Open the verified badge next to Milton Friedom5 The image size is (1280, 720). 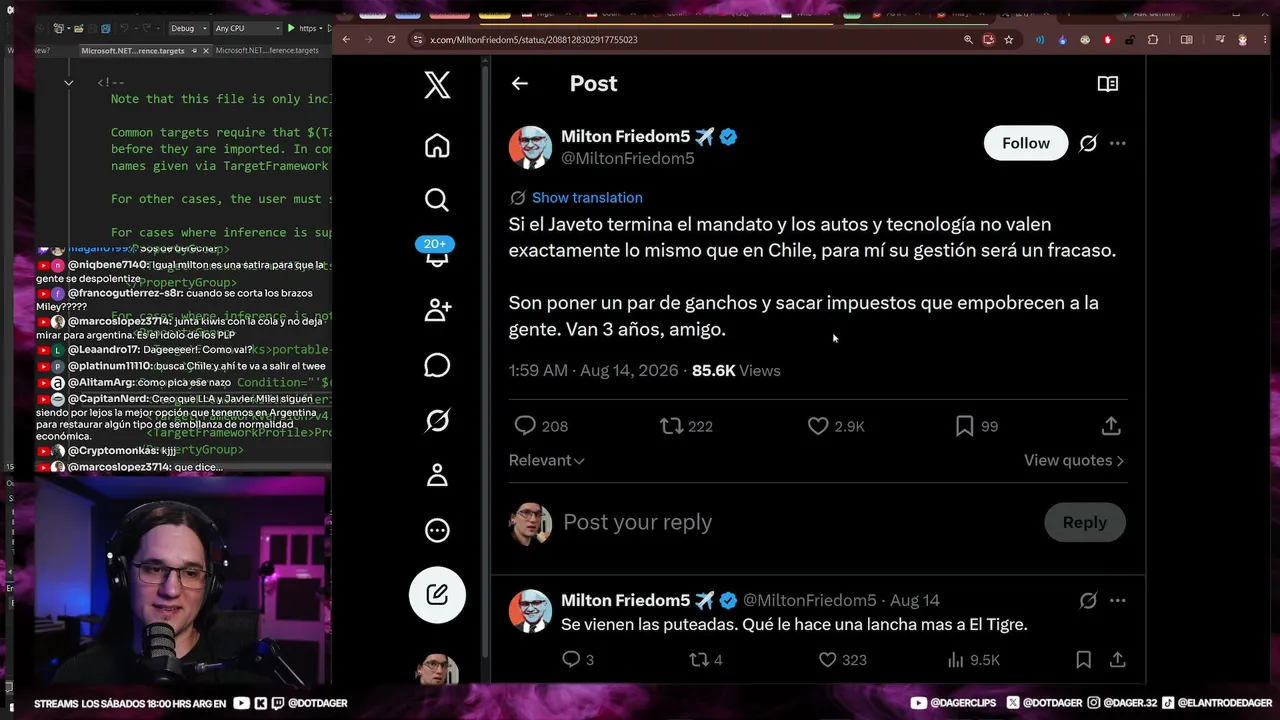(729, 137)
